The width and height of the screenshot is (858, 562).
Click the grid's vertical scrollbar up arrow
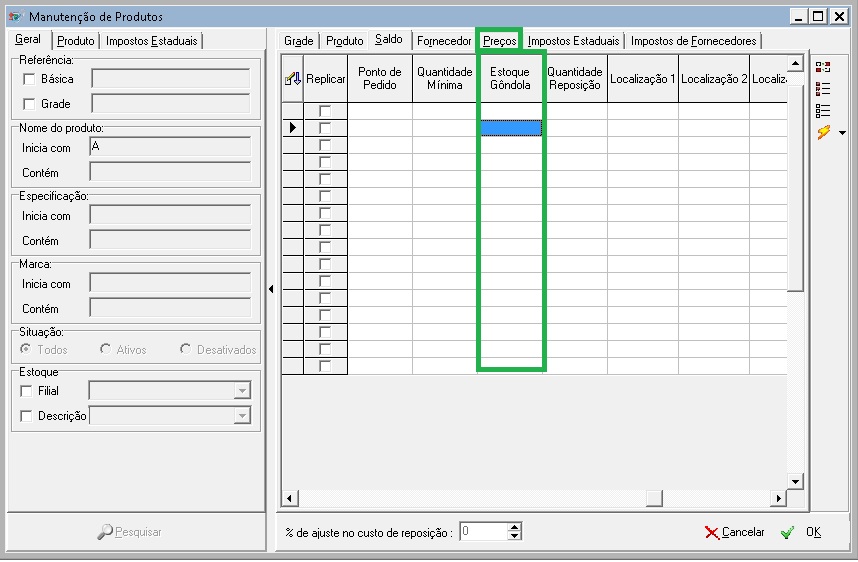tap(795, 63)
